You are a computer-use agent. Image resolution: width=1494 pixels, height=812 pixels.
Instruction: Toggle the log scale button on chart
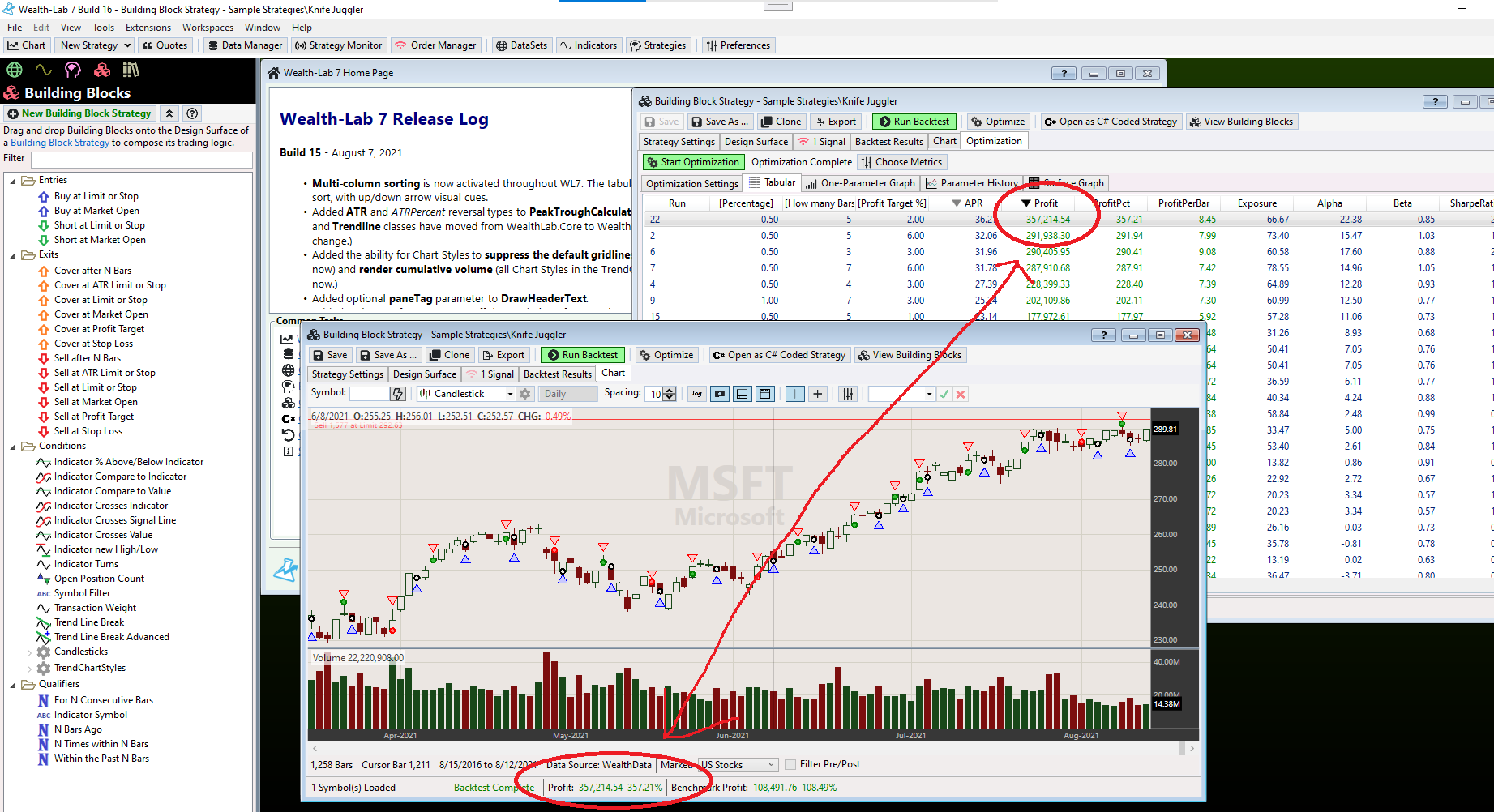pyautogui.click(x=696, y=394)
